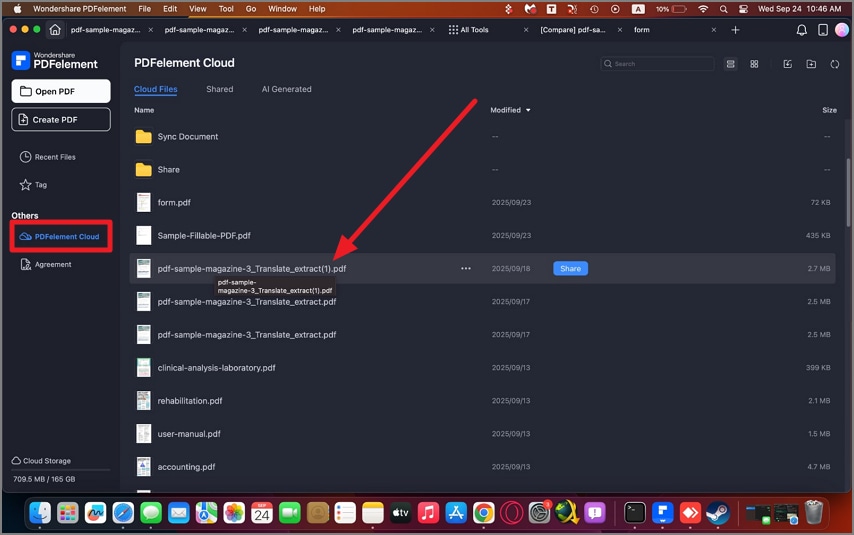
Task: Sort files by the Modified column arrow
Action: pos(528,110)
